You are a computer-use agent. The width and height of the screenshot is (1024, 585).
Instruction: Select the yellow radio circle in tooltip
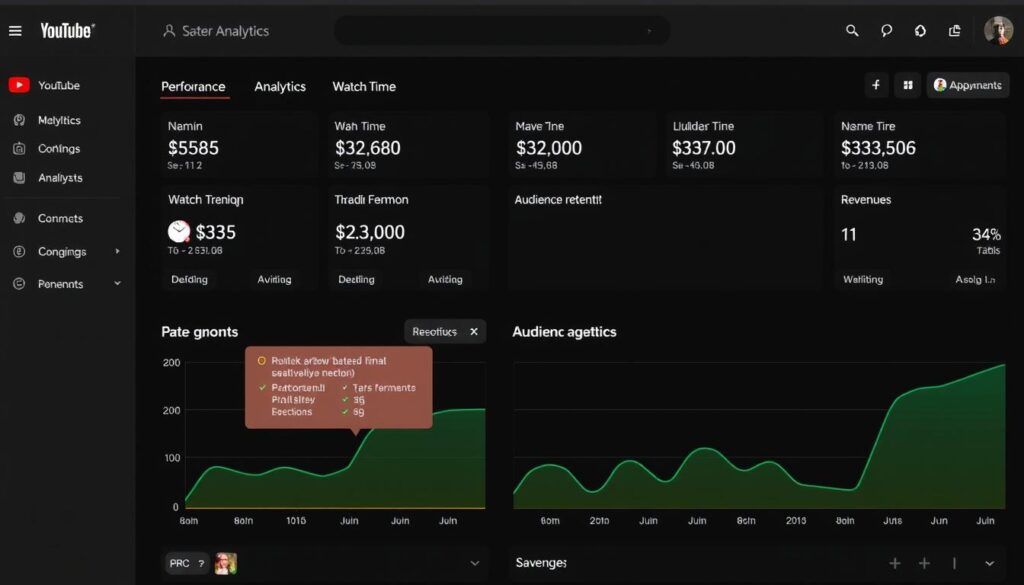click(x=262, y=361)
